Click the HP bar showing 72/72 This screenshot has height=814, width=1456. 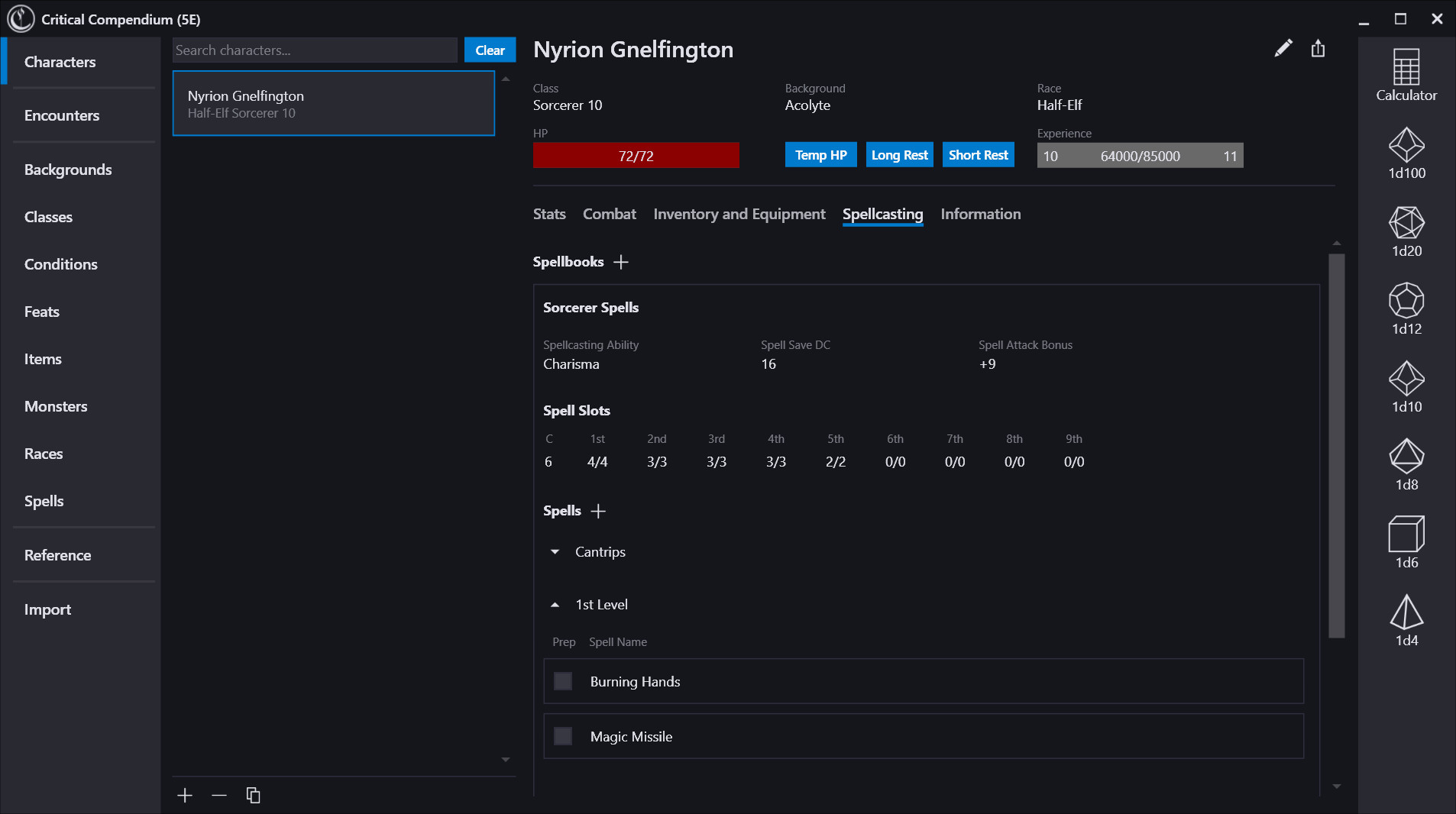636,154
